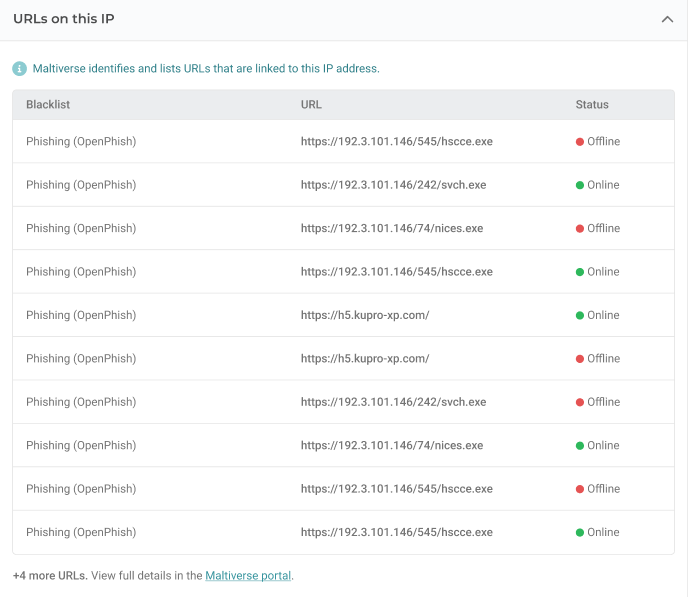
Task: Click the 'URLs on this IP' panel title
Action: click(64, 19)
